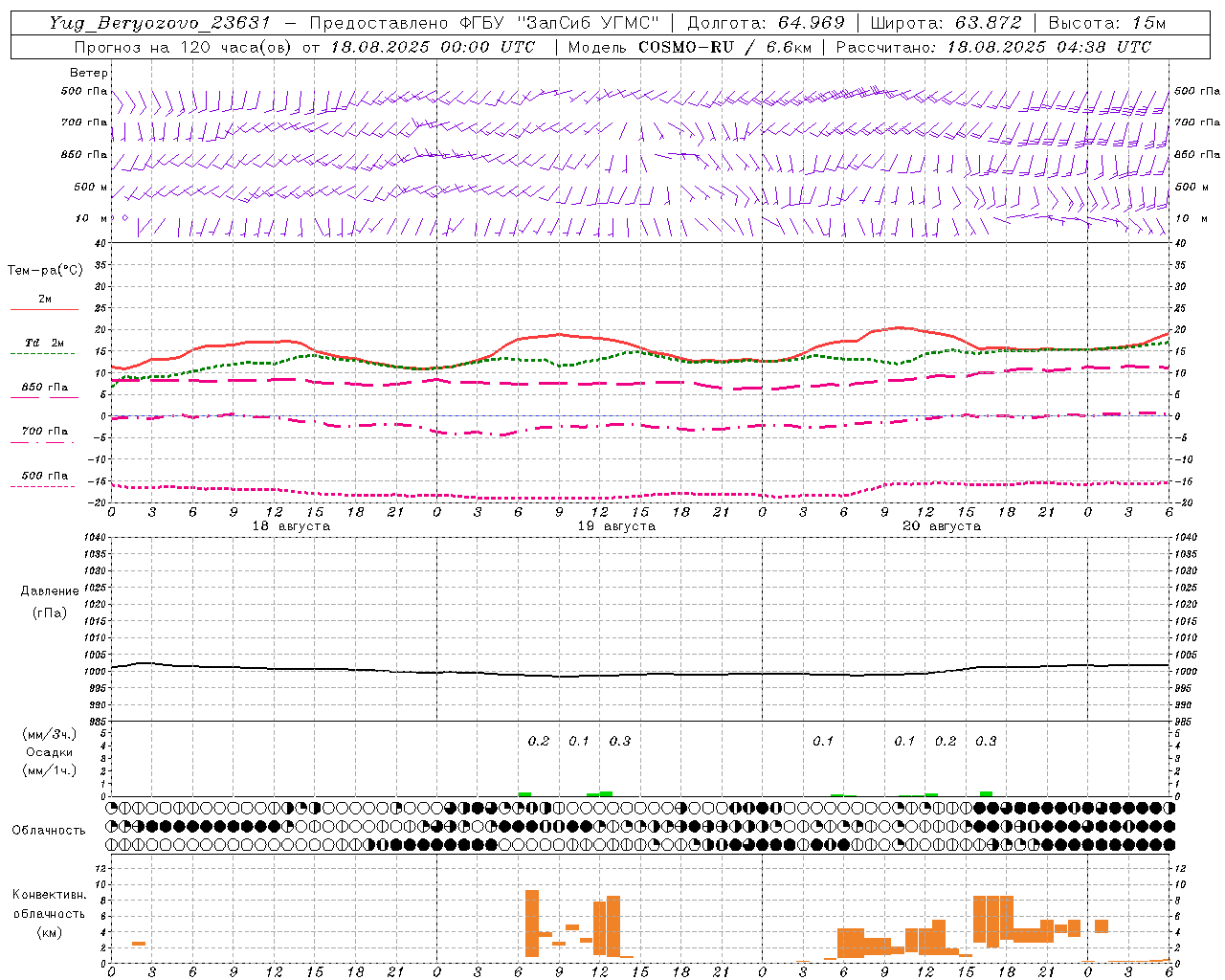Select the Широта: 63.872 header field
This screenshot has height=980, width=1225.
(x=947, y=23)
